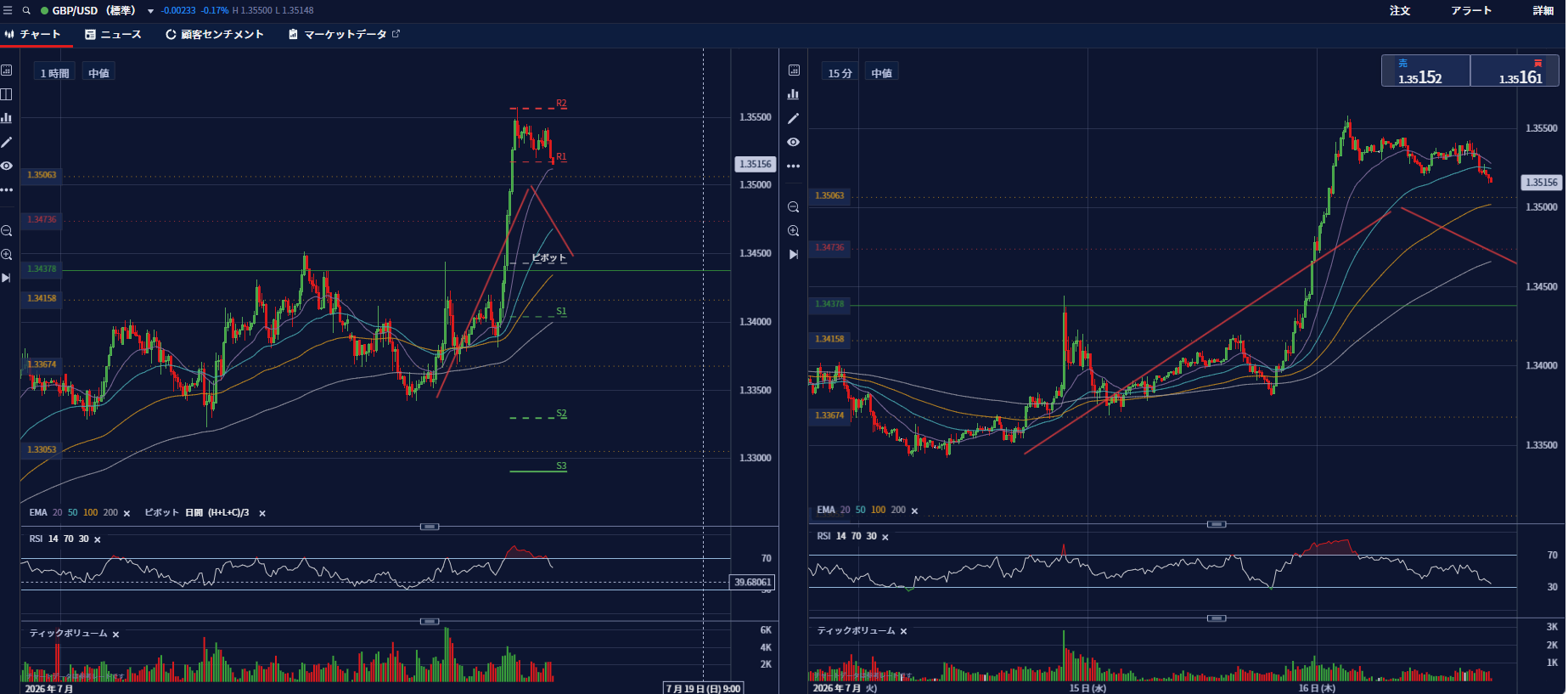Expand the GBP/USD symbol dropdown arrow

point(150,11)
